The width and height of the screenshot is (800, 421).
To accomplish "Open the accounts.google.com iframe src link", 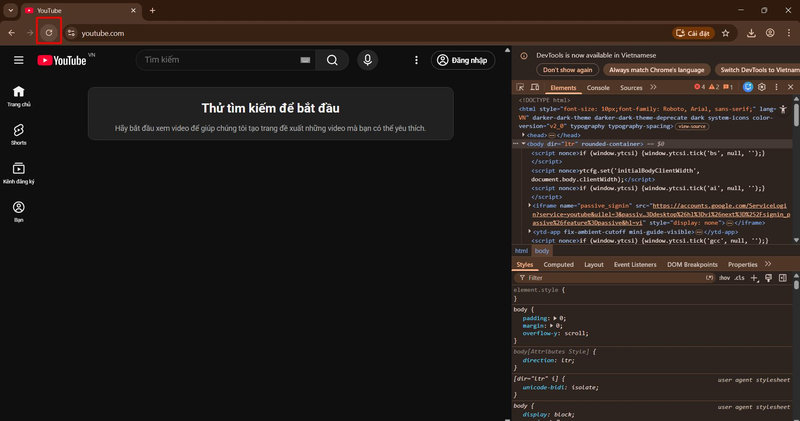I will click(x=661, y=214).
